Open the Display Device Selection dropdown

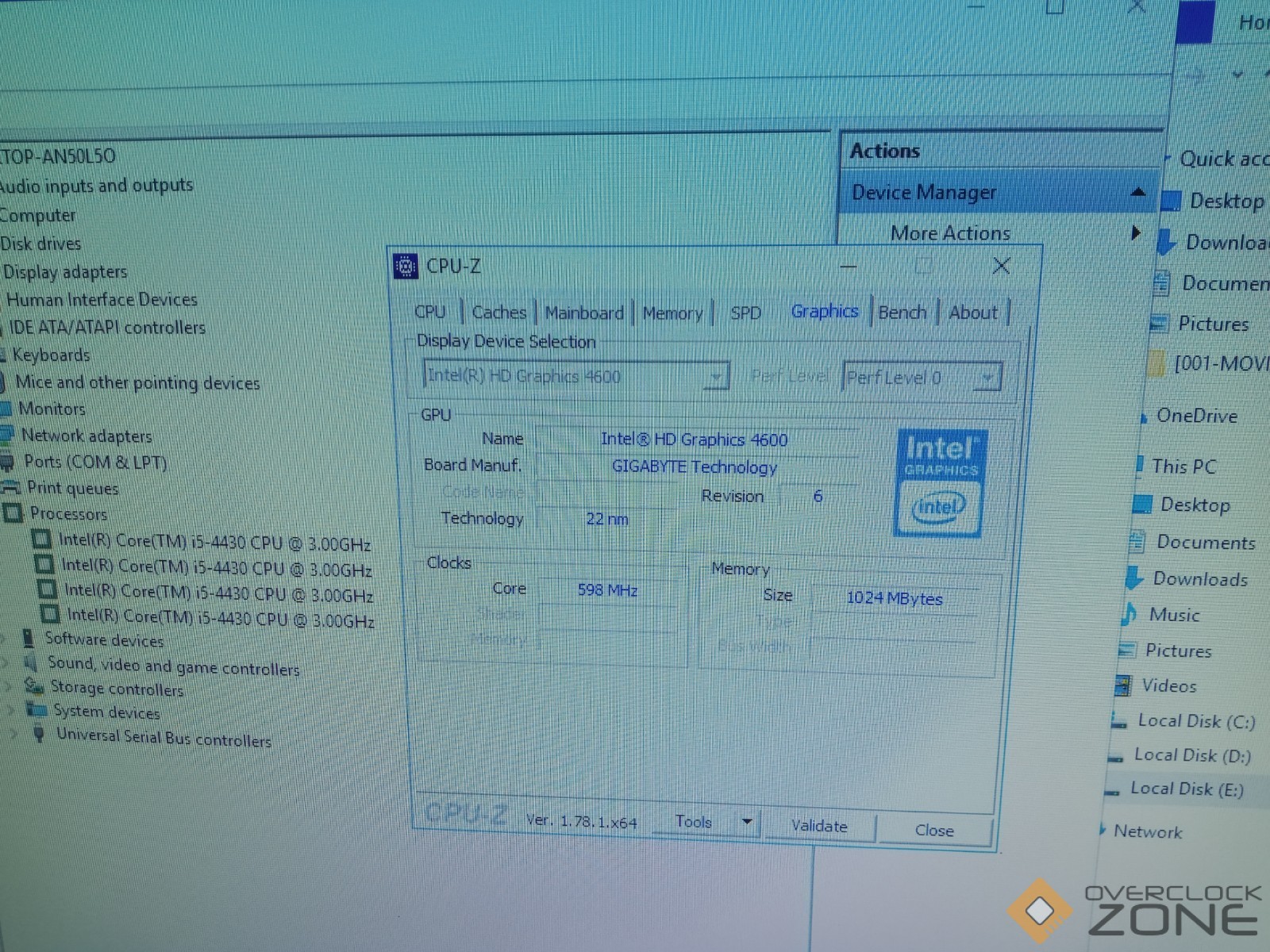pyautogui.click(x=575, y=376)
